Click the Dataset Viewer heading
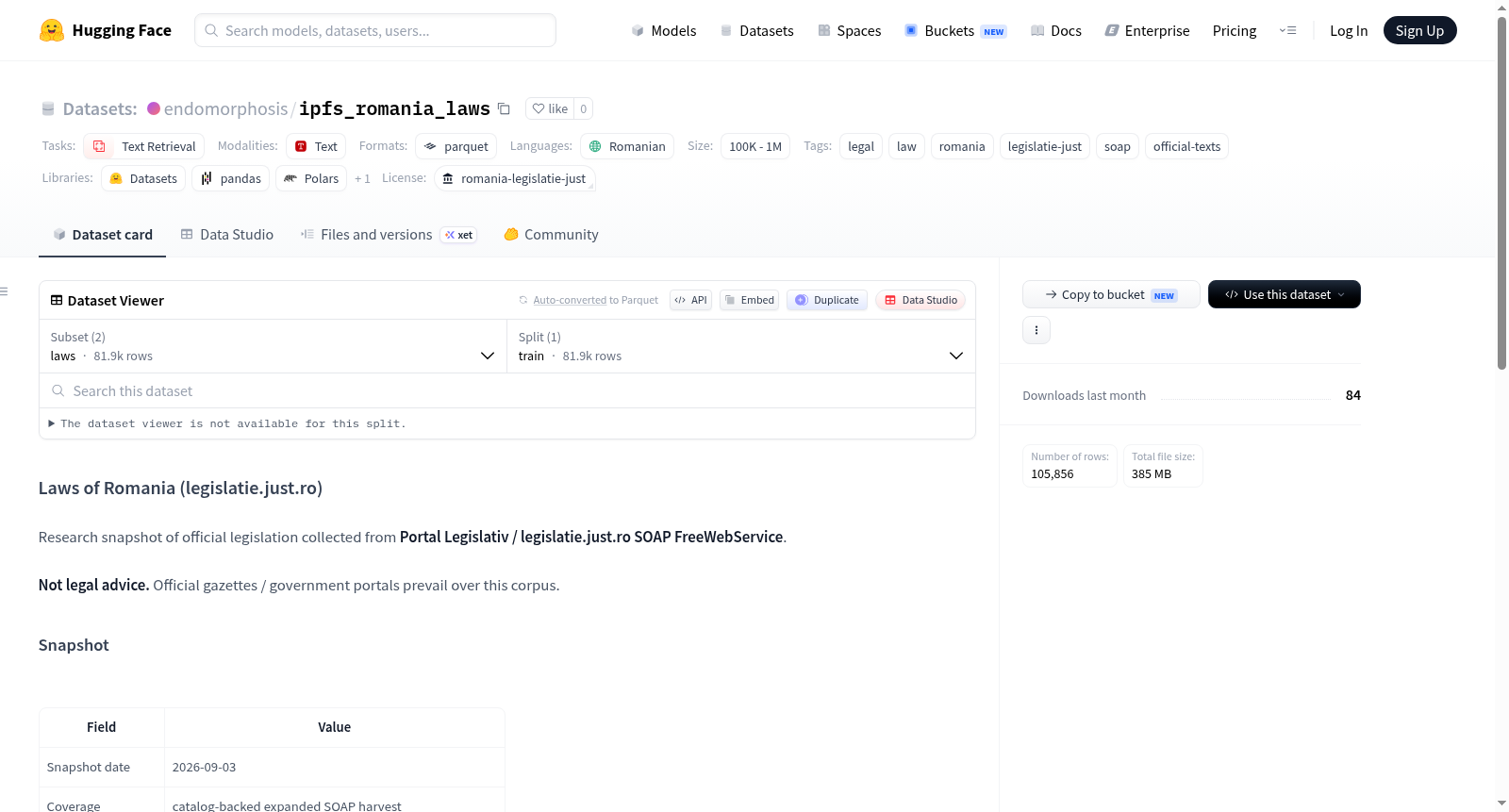The height and width of the screenshot is (812, 1509). [x=116, y=300]
